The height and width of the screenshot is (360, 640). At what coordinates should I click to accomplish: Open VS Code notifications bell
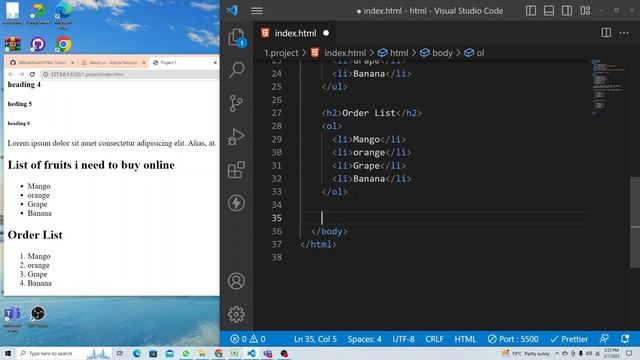[625, 339]
